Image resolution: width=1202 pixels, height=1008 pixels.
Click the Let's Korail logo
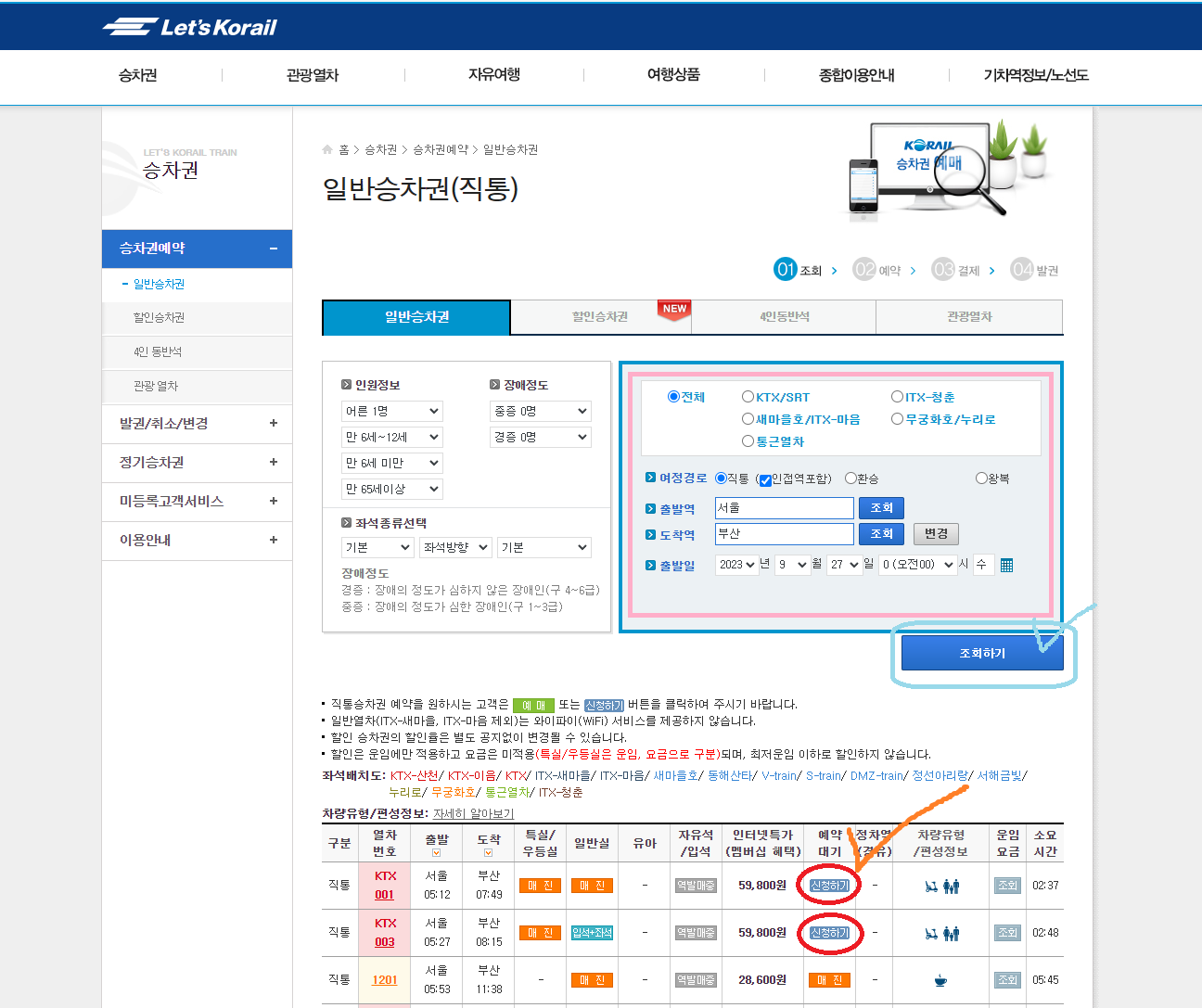(x=190, y=26)
